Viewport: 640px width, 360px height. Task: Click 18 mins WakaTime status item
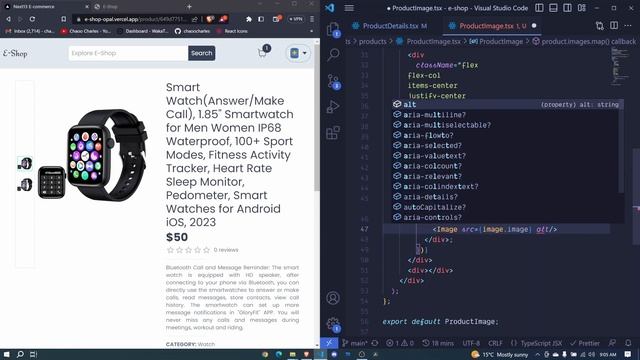point(438,343)
